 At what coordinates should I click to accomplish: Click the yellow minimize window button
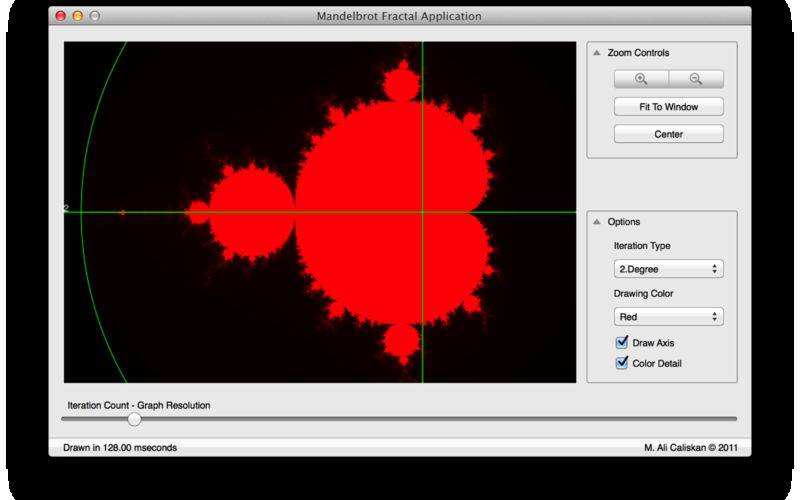tap(78, 16)
